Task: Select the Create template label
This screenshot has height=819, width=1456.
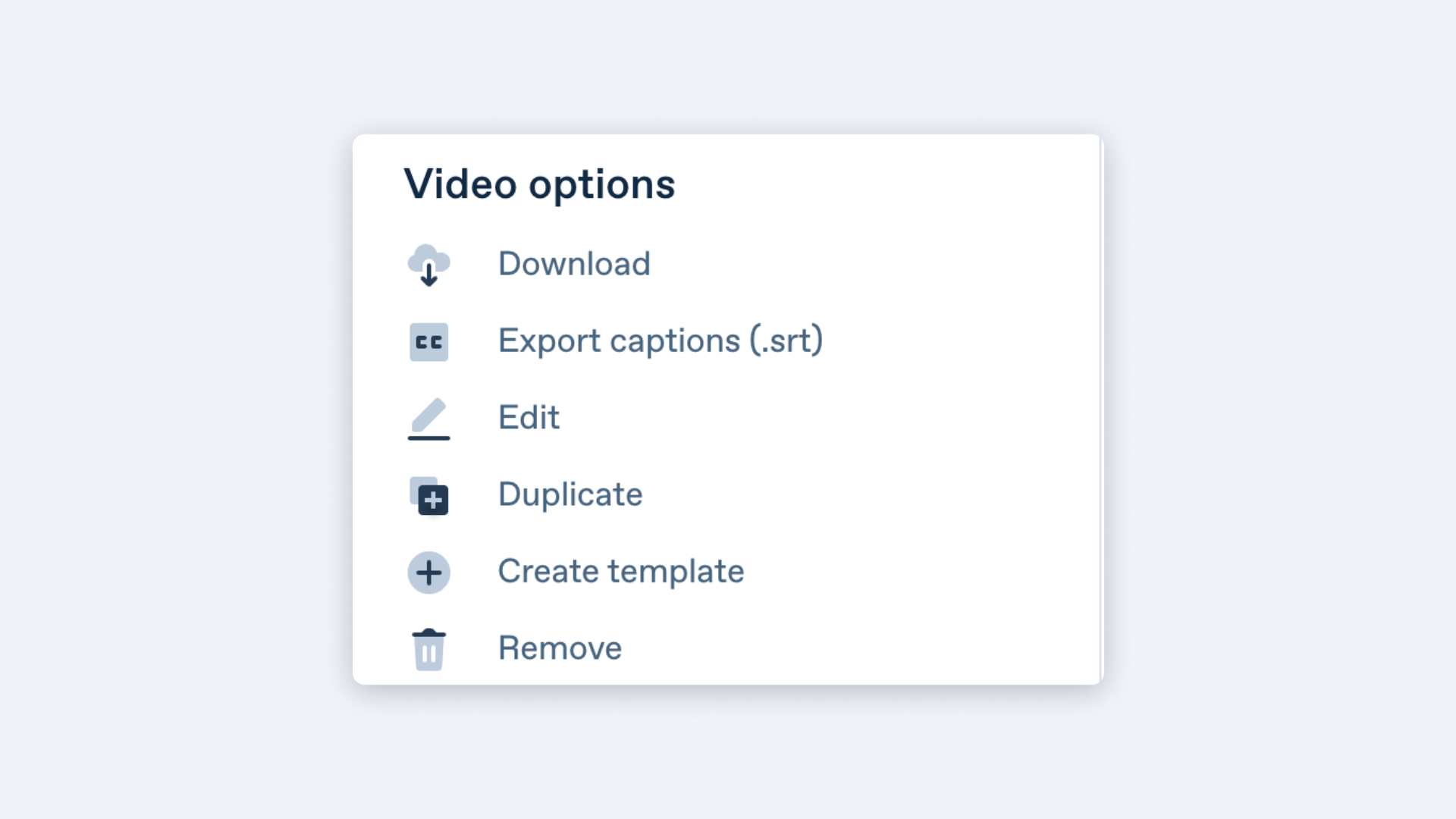Action: [x=621, y=571]
